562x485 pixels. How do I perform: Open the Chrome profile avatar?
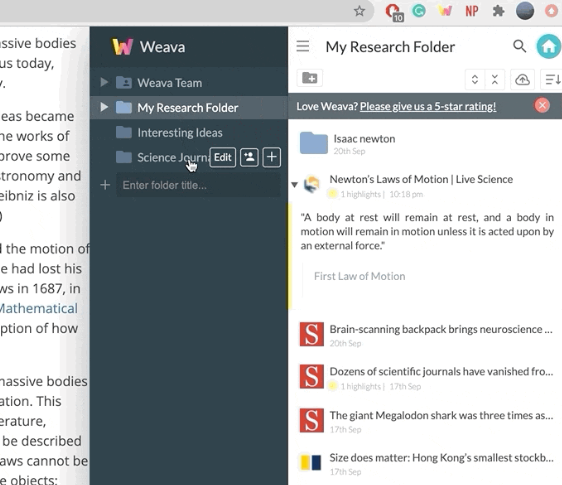click(x=525, y=11)
